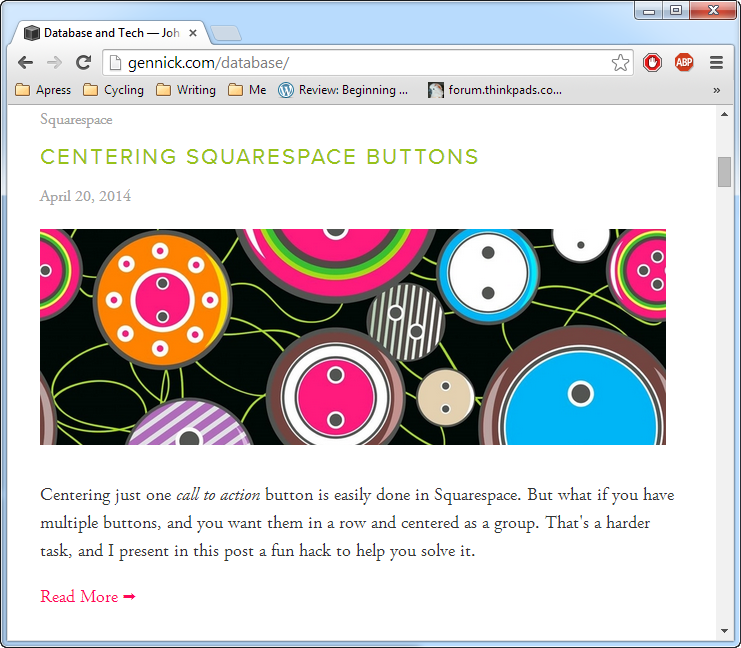Open the Review: Beginning bookmark

coord(343,90)
